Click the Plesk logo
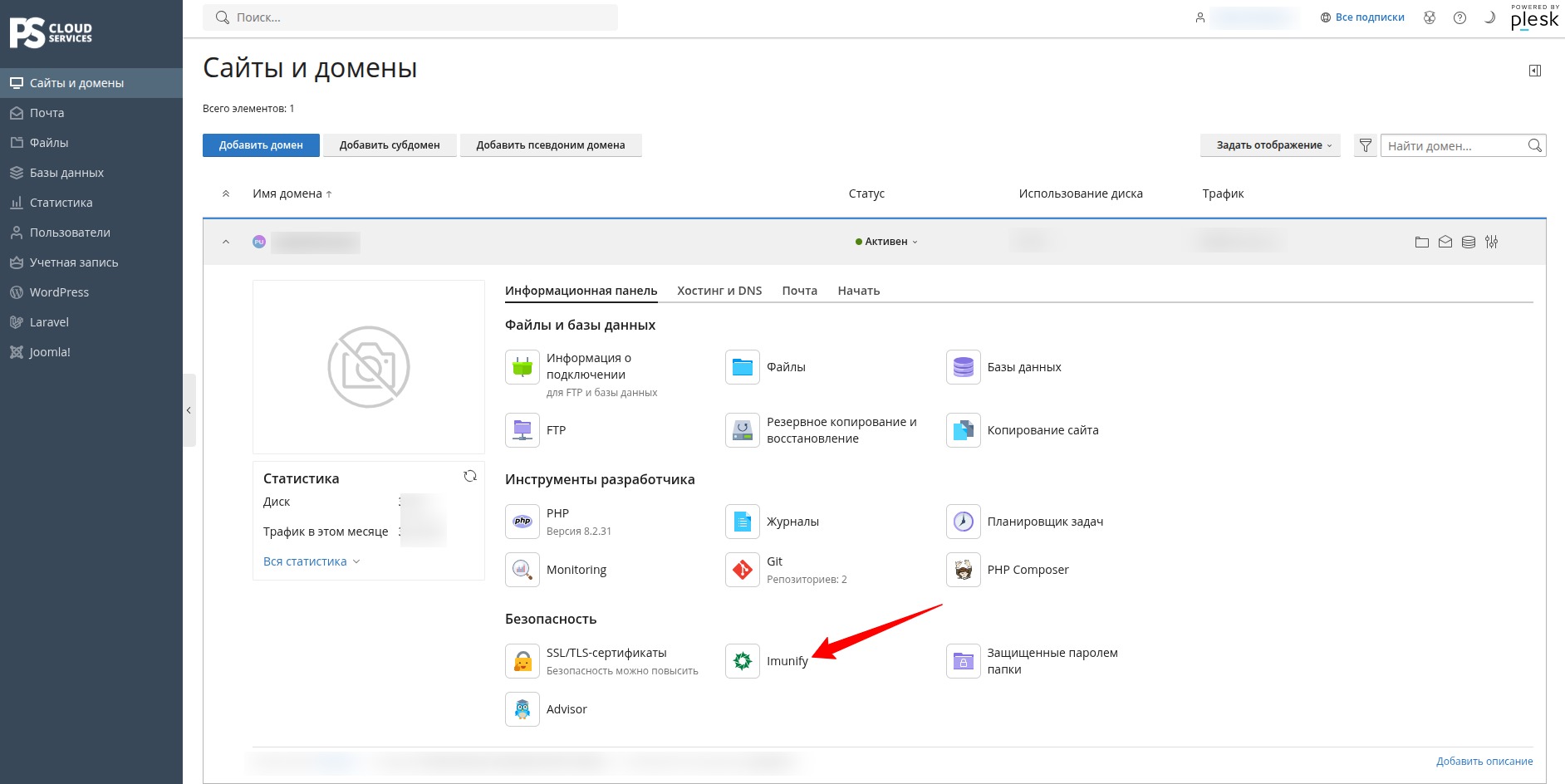 point(1534,17)
